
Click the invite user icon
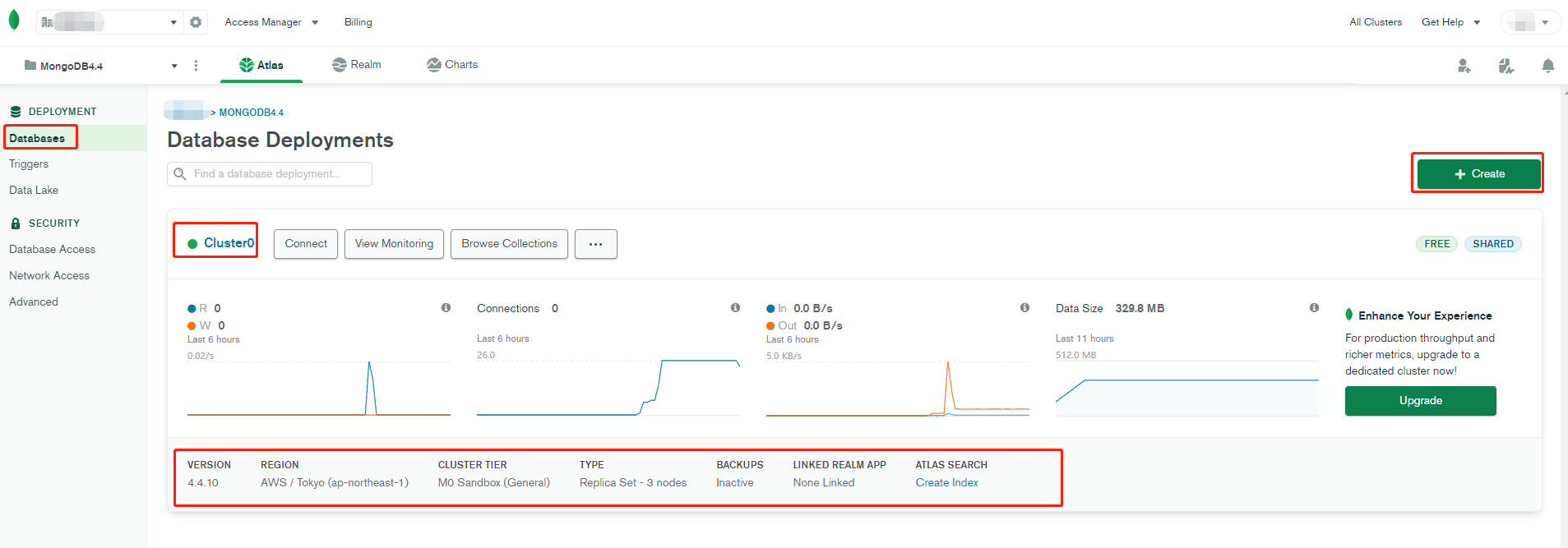pyautogui.click(x=1464, y=66)
